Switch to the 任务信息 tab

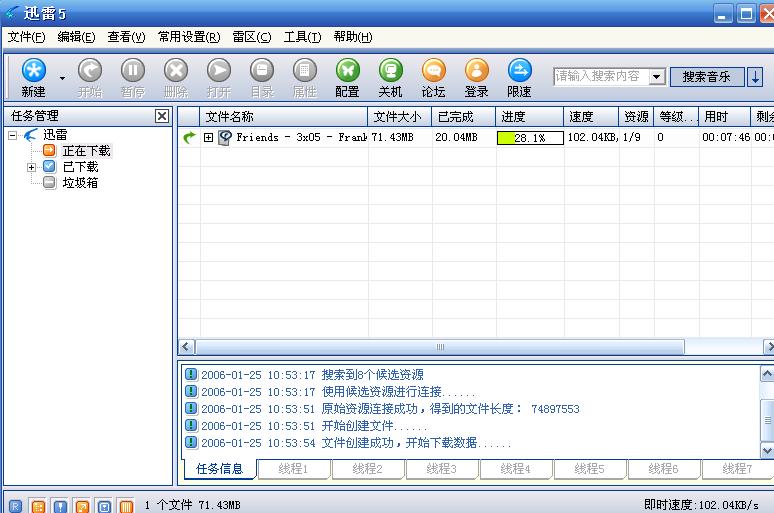tap(220, 469)
